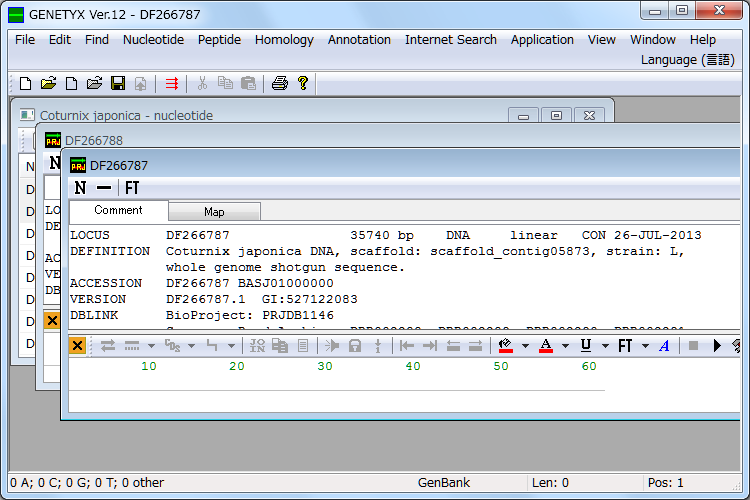Open dropdown arrow beside dashed line icon
Image resolution: width=750 pixels, height=500 pixels.
[151, 346]
